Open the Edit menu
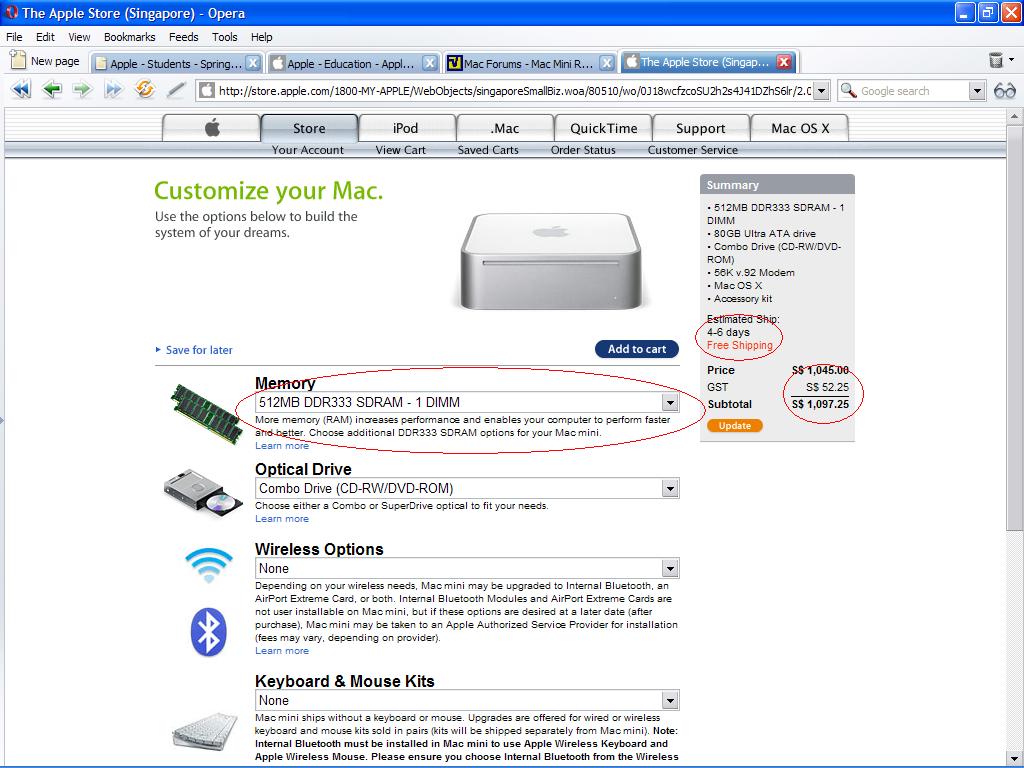Image resolution: width=1024 pixels, height=768 pixels. 45,37
